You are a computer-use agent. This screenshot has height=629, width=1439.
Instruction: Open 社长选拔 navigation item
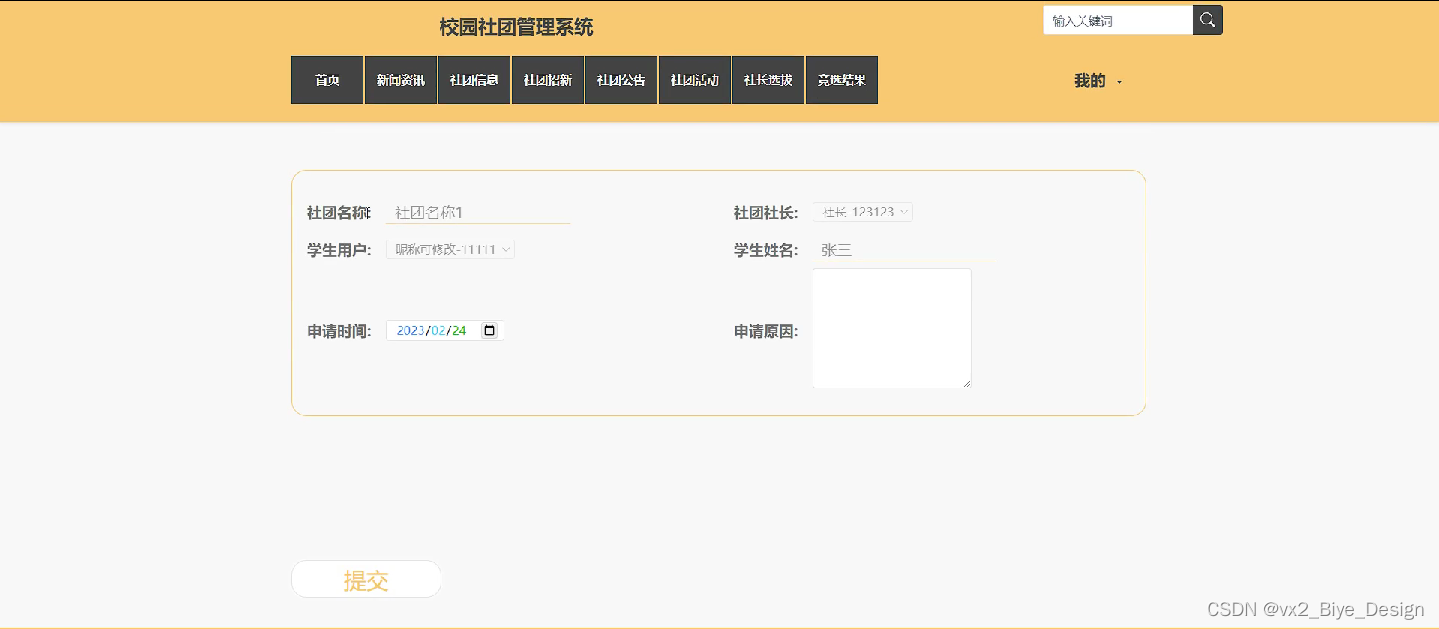coord(768,80)
